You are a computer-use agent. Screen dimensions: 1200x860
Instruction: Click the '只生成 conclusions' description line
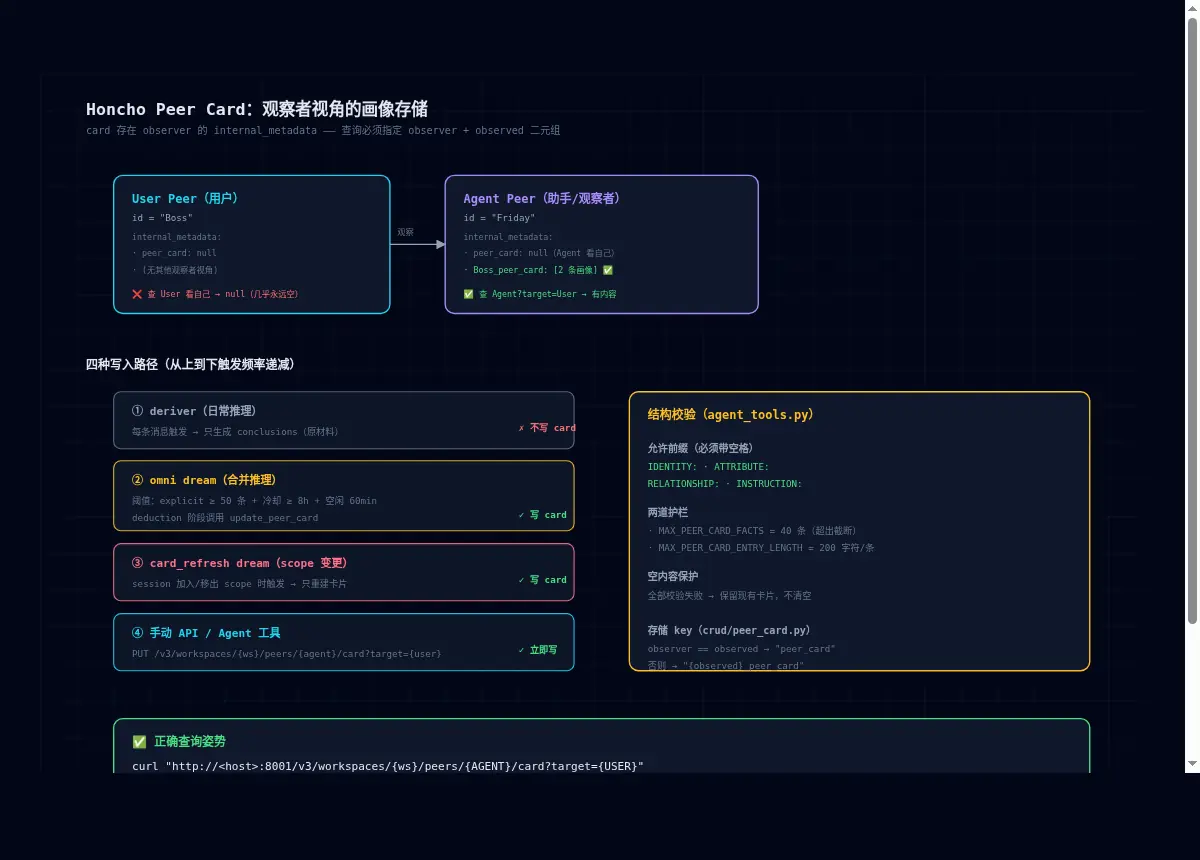235,432
